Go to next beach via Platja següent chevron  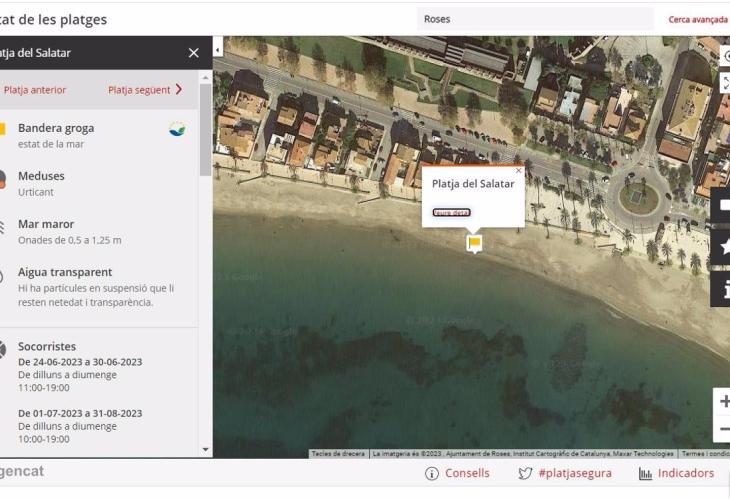[x=179, y=89]
